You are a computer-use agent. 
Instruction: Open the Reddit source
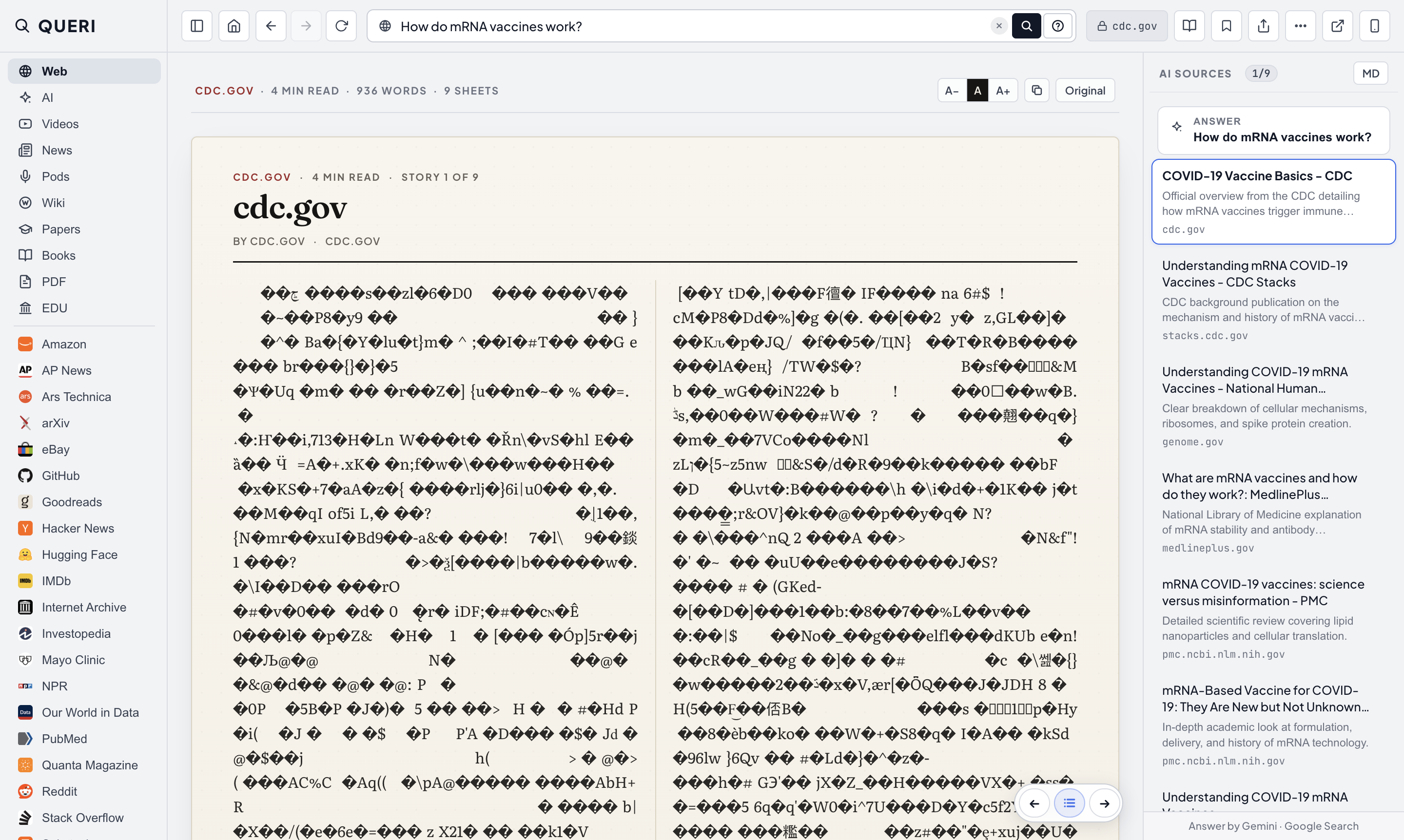84,791
